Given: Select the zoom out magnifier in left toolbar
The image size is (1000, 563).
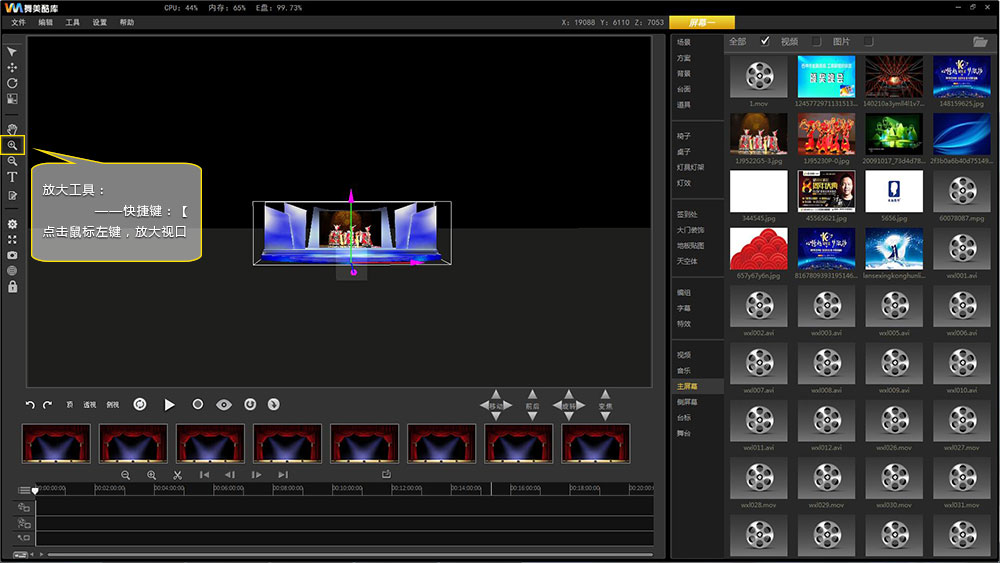Looking at the screenshot, I should (12, 161).
